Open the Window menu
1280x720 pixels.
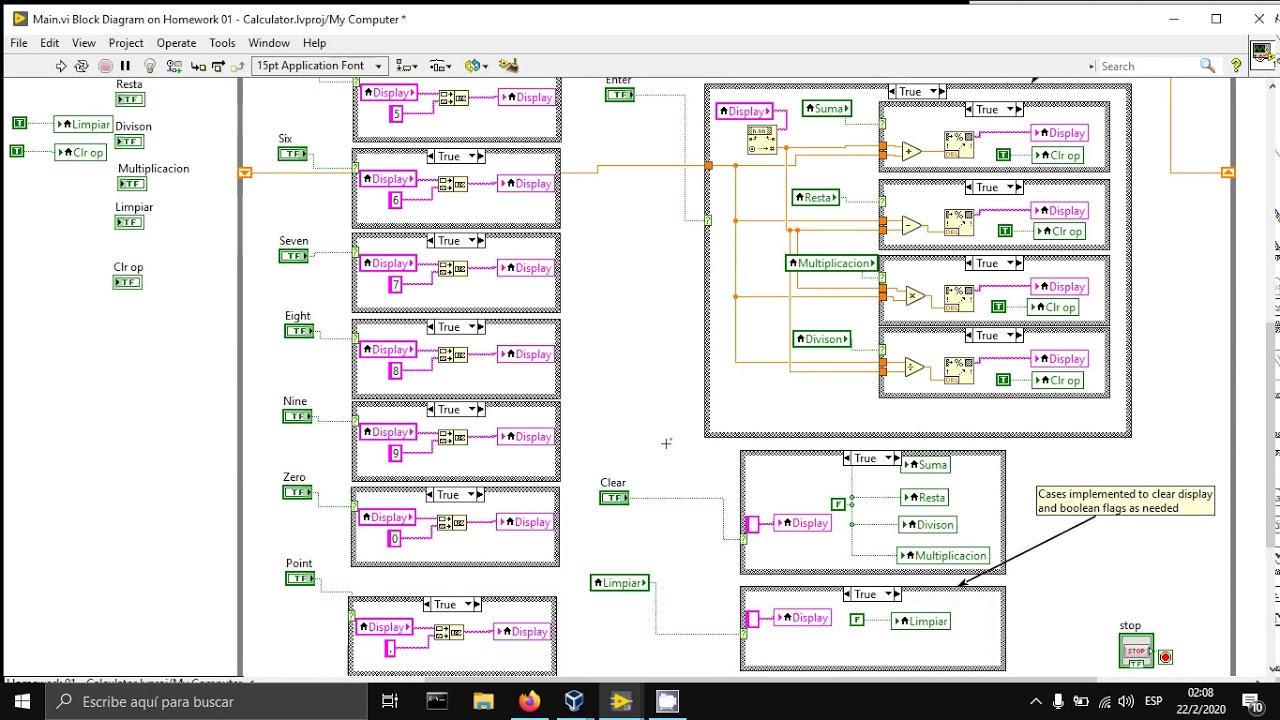(269, 43)
